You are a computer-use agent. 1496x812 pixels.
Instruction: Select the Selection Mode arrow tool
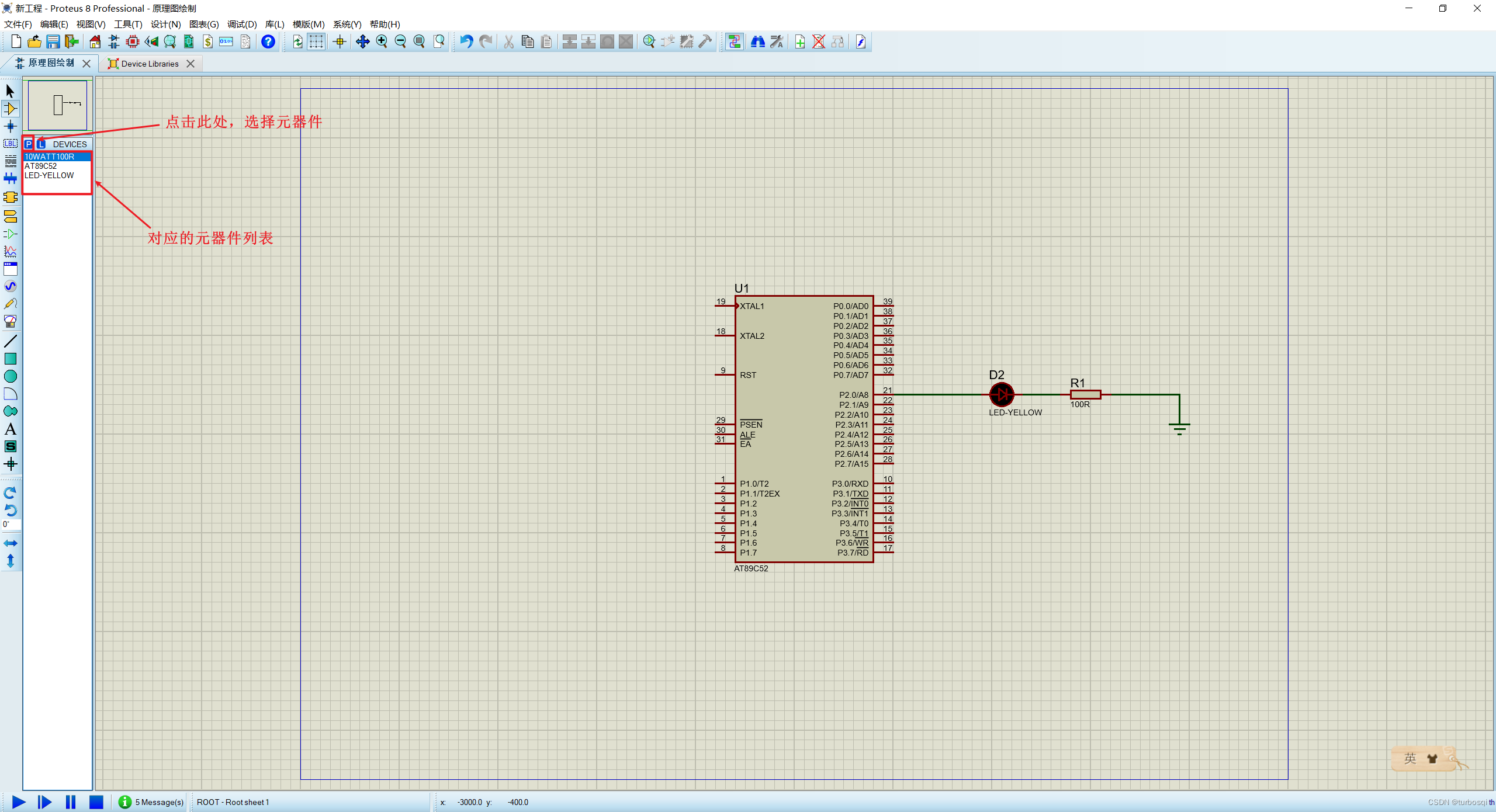10,91
